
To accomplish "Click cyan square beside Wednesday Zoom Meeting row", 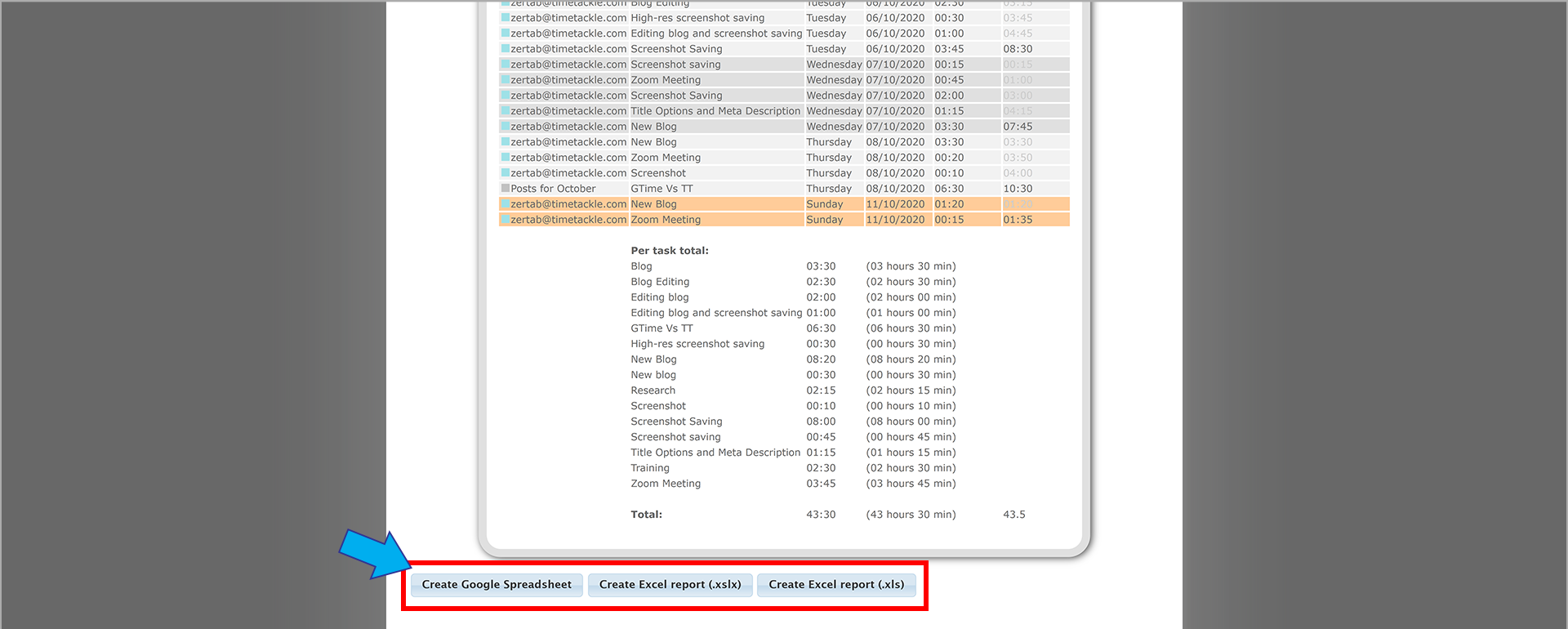I will 506,80.
